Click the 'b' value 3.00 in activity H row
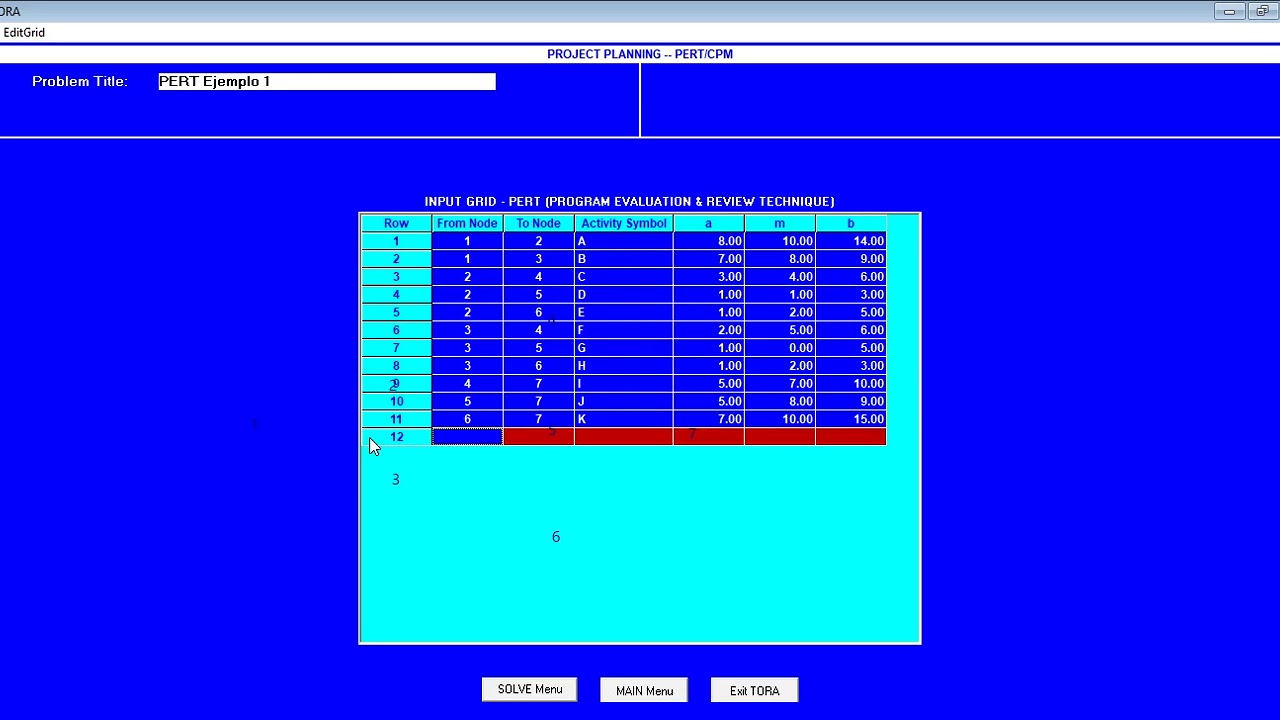The image size is (1280, 720). [x=850, y=366]
